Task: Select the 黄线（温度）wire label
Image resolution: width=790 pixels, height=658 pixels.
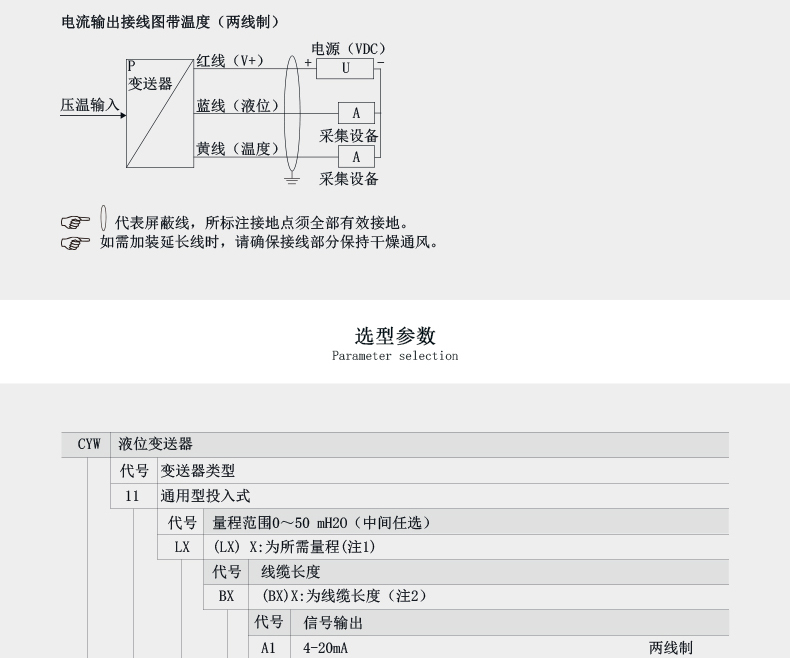Action: (x=236, y=149)
